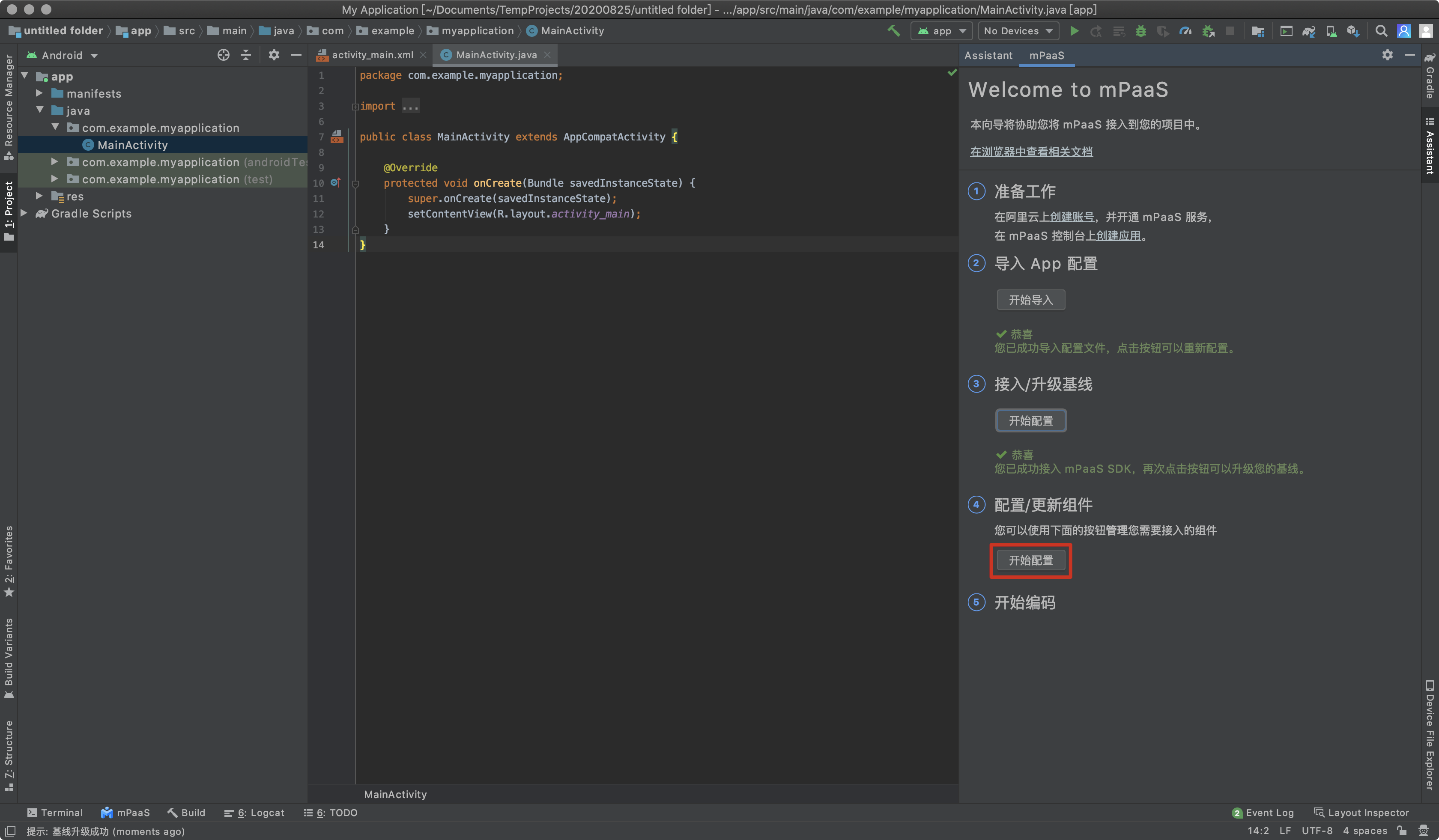Click status bar read-only lock icon
1439x840 pixels.
point(1402,830)
